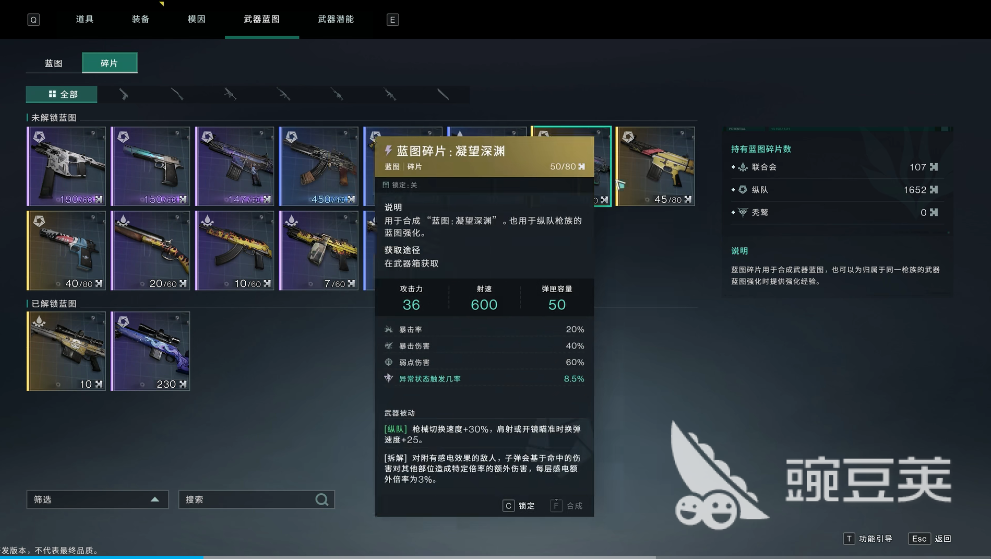Click the 搜索 search input field
The height and width of the screenshot is (560, 991).
coord(256,499)
